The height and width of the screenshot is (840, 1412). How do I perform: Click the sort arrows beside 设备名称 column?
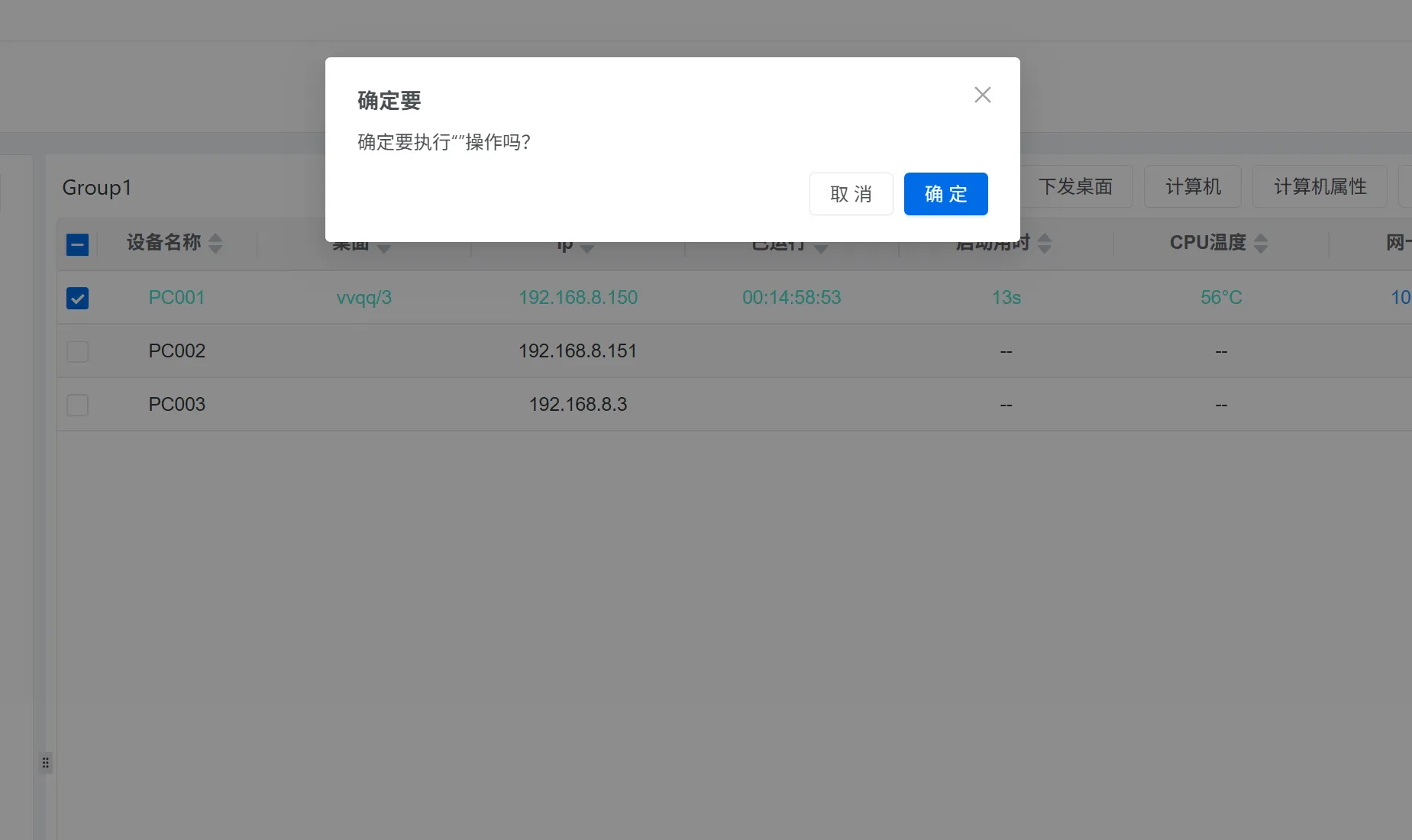215,243
